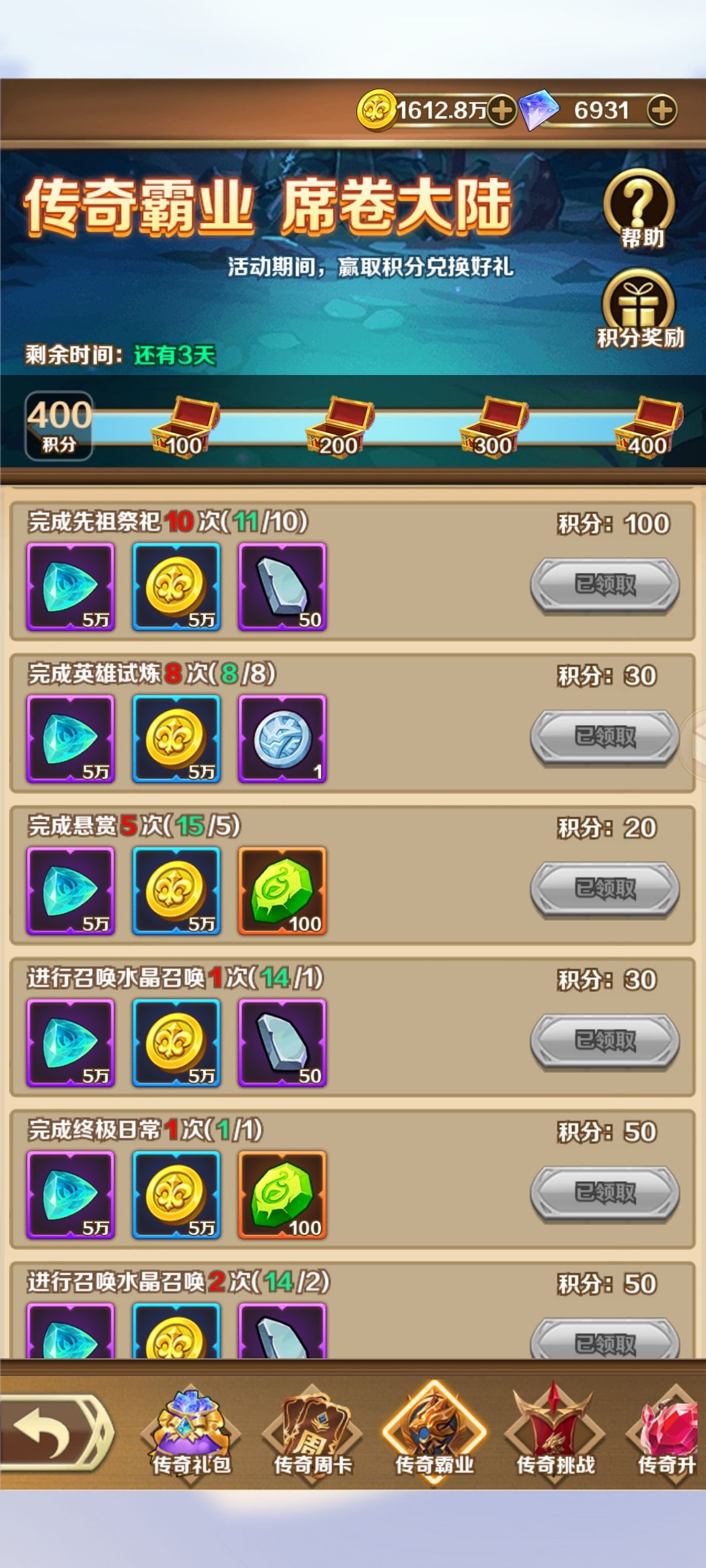Click 已领取 button for 英雄试炼 task
Screen dimensions: 706x1568
[x=605, y=737]
